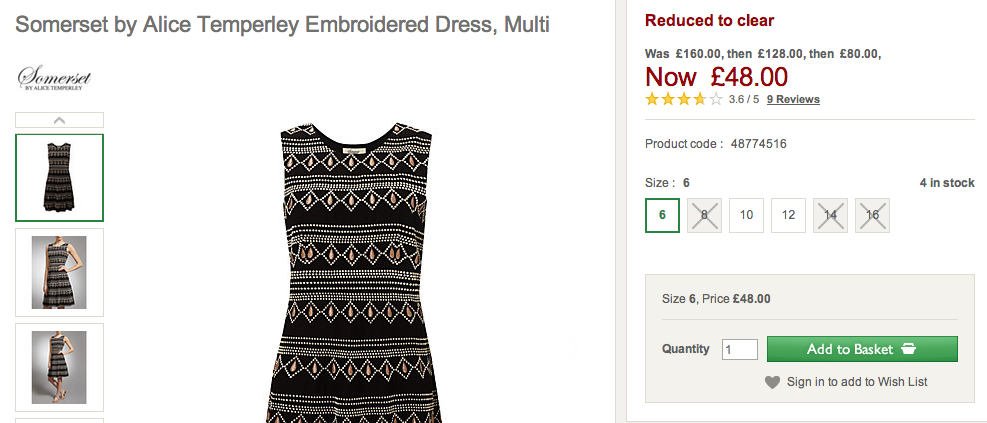Select the first dress thumbnail

59,177
